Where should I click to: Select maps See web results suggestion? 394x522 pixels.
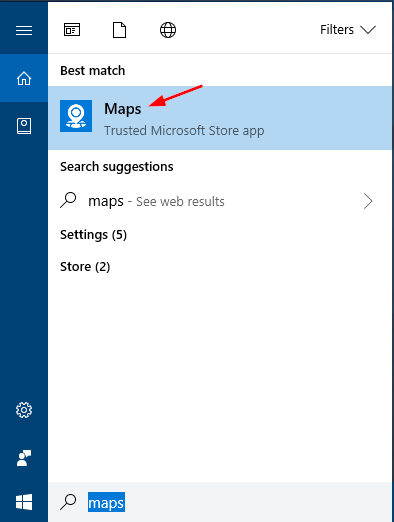pos(220,201)
